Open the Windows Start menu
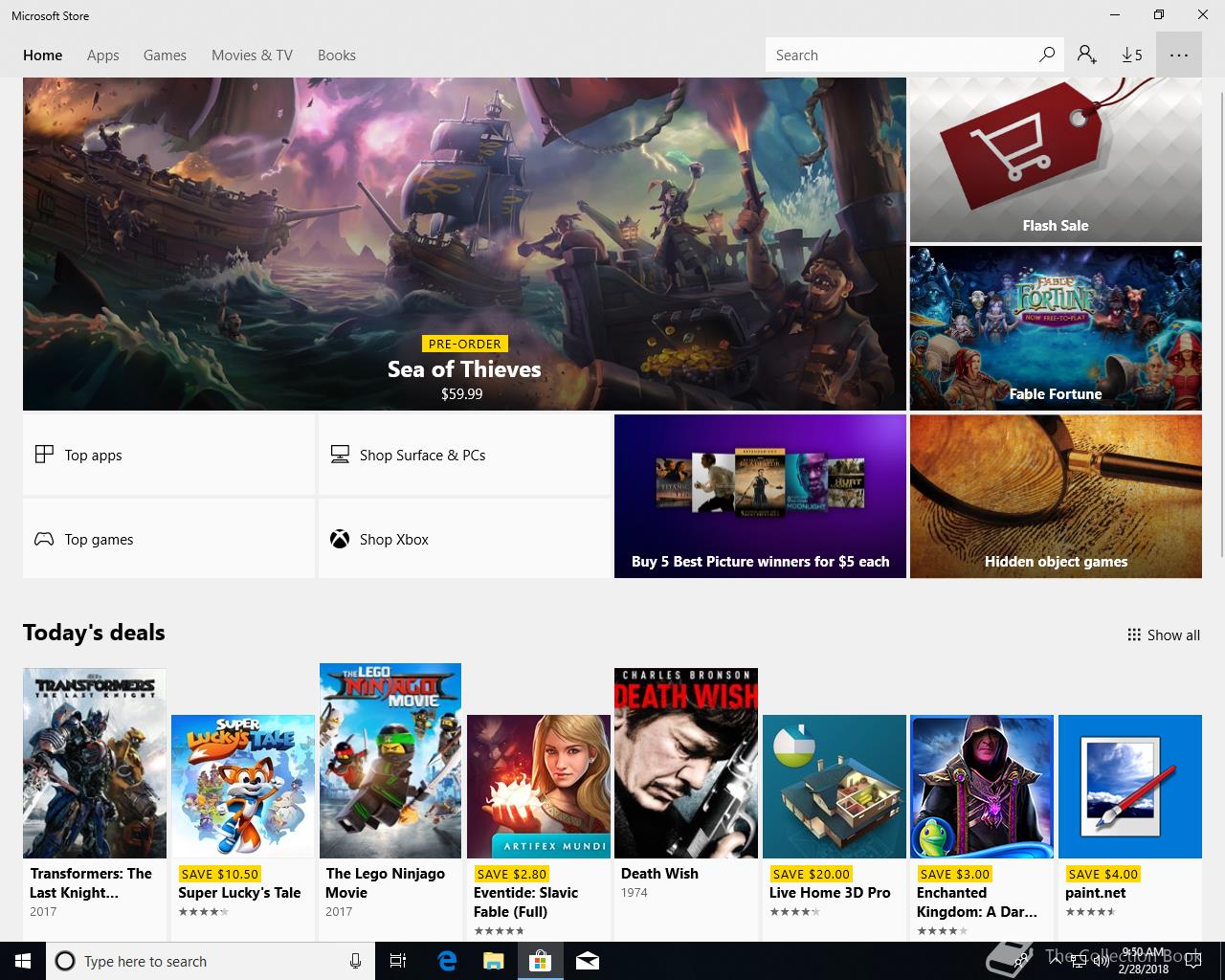This screenshot has height=980, width=1225. coord(23,961)
